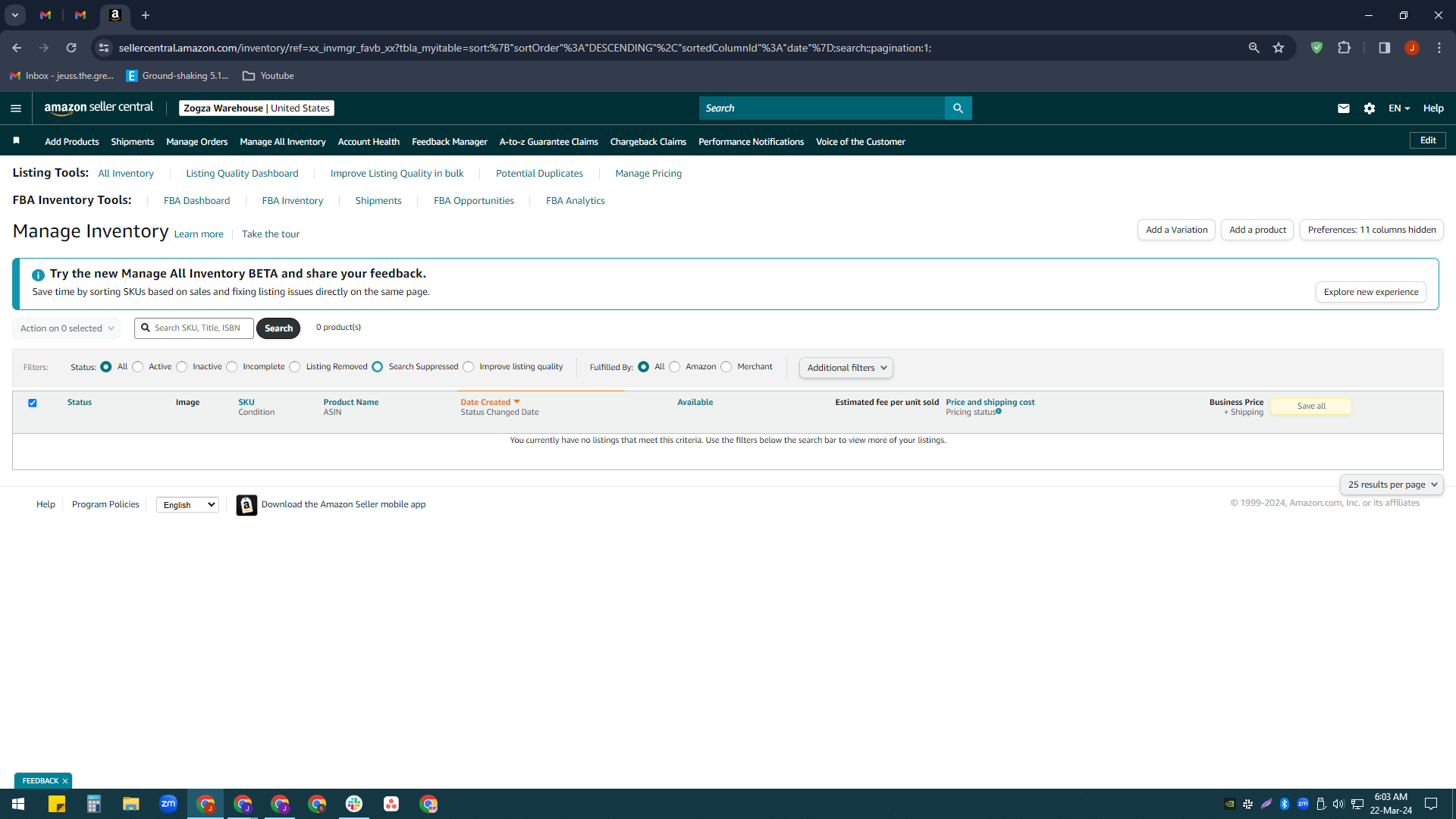Open the Zogza Warehouse account switcher

point(256,108)
